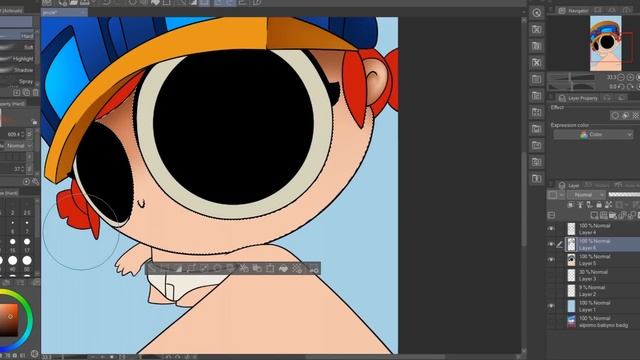Image resolution: width=640 pixels, height=360 pixels.
Task: Transfer to lower layer icon
Action: pos(621,215)
